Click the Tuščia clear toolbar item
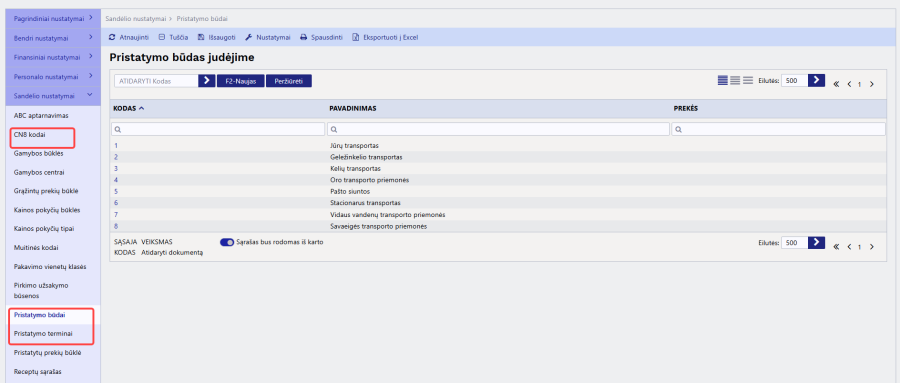900x383 pixels. (x=173, y=37)
